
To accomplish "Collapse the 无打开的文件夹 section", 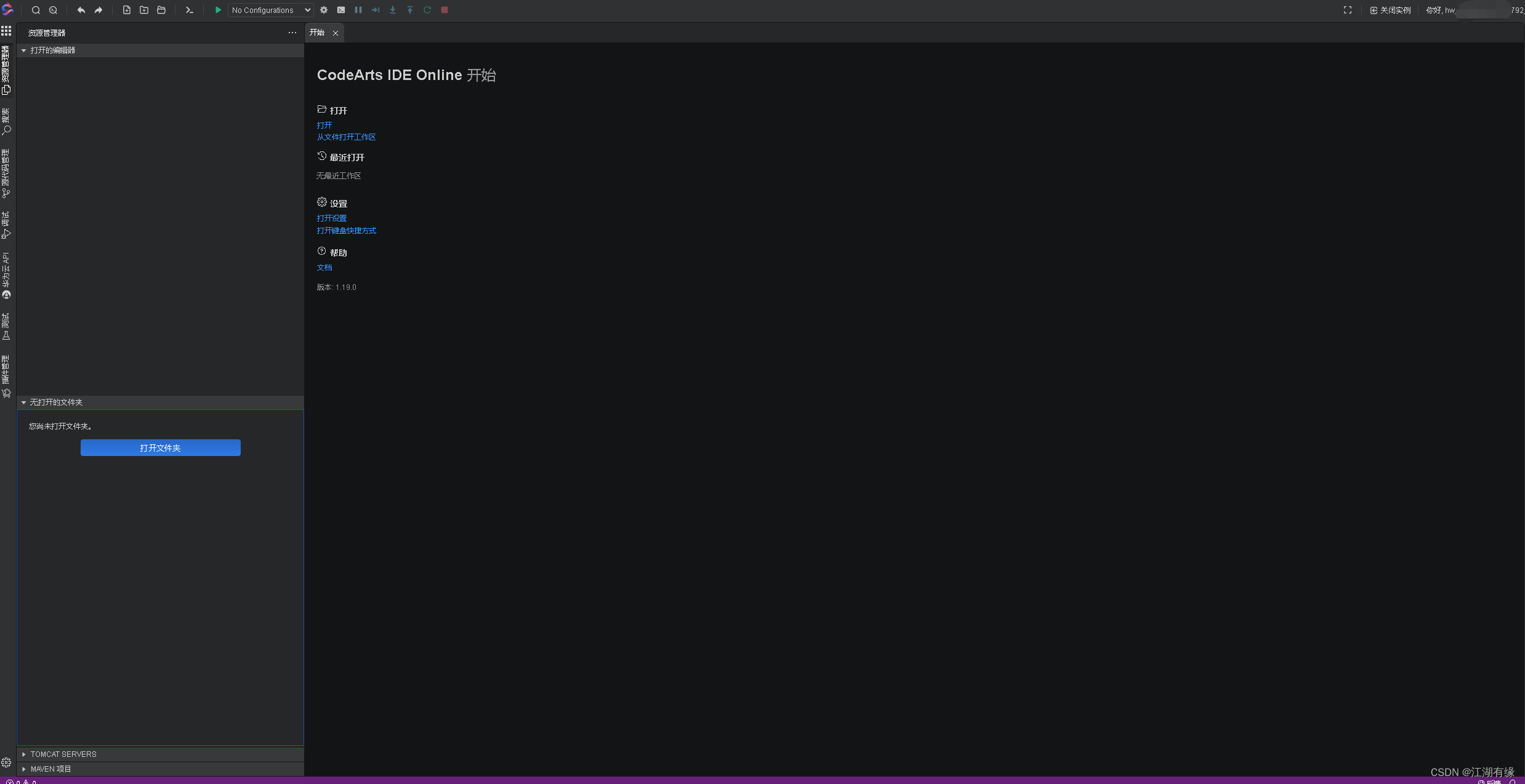I will [160, 402].
